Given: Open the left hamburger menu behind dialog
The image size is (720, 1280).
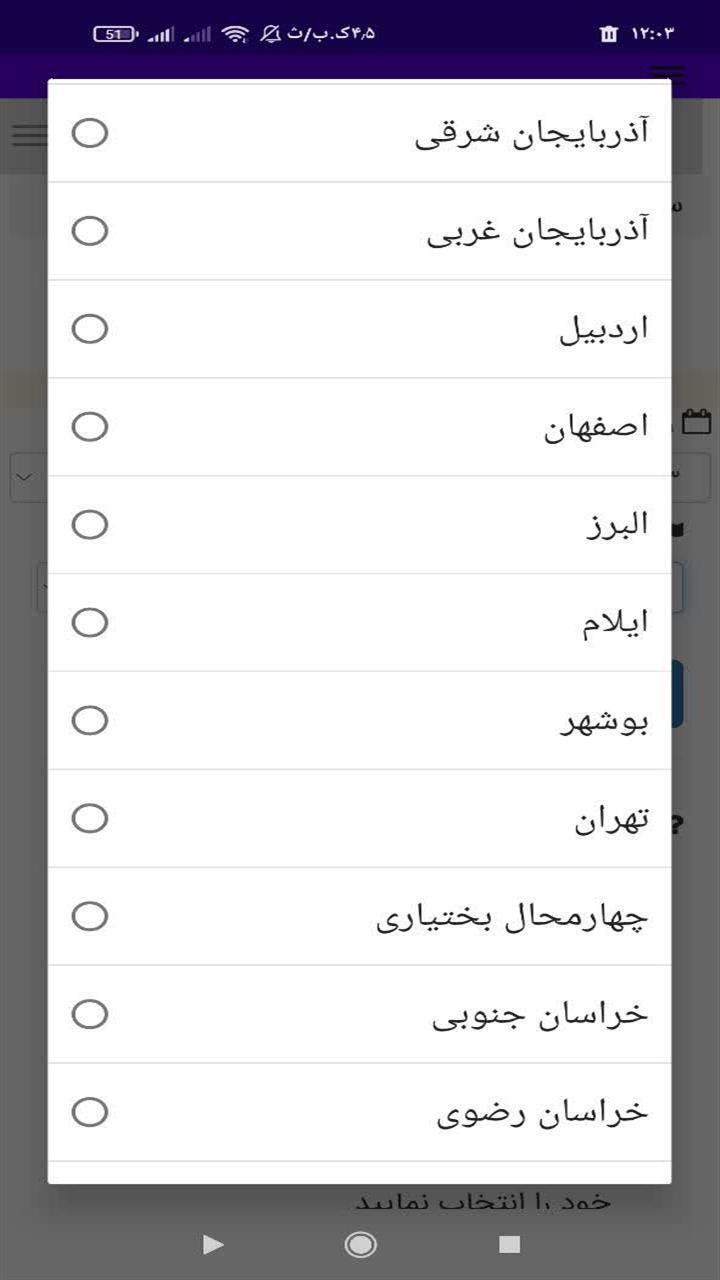Looking at the screenshot, I should (29, 135).
